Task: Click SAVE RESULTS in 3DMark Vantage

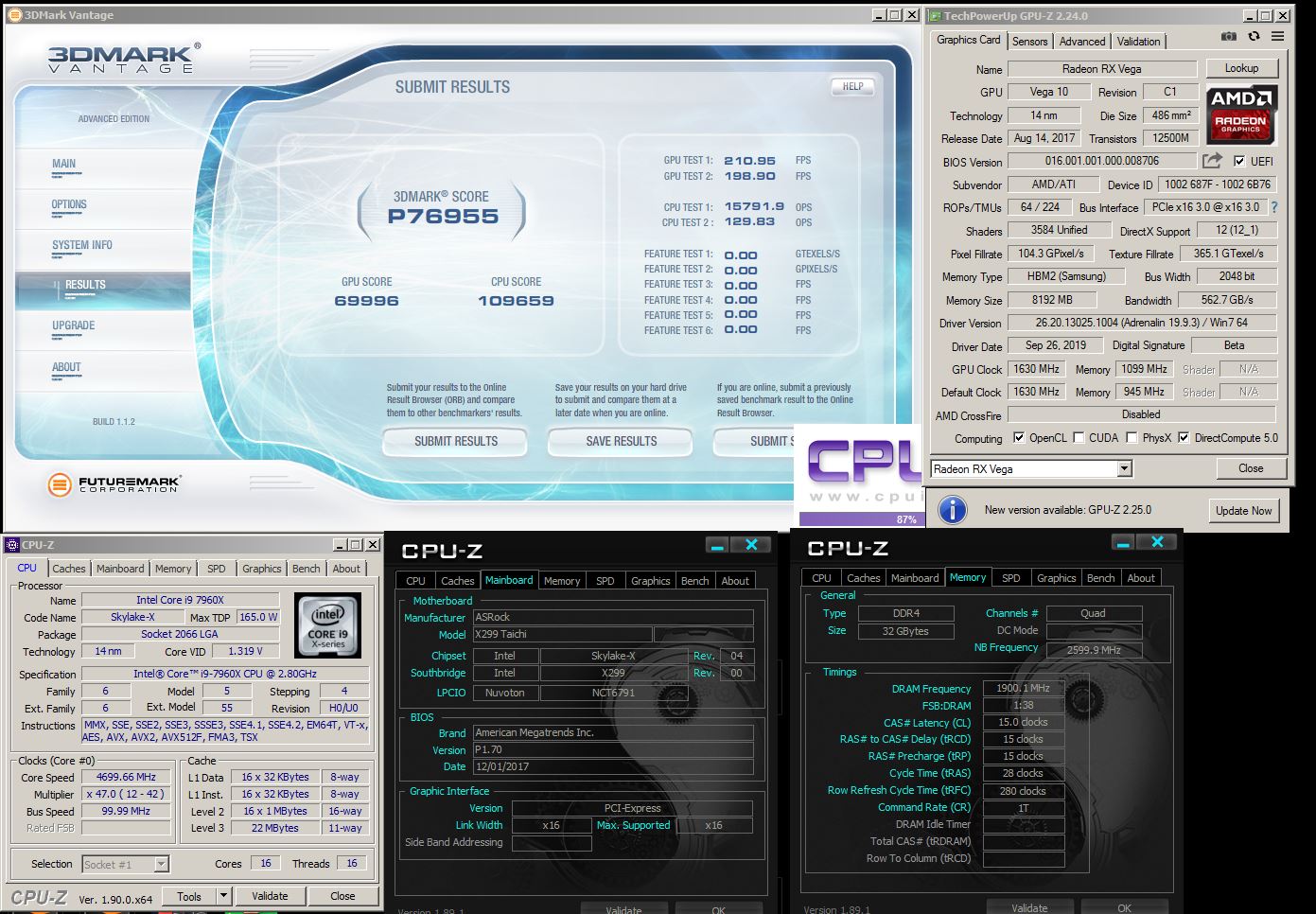Action: [x=621, y=442]
